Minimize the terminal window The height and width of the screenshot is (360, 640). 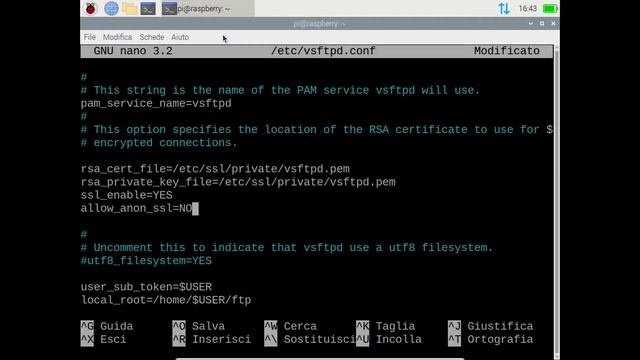530,24
